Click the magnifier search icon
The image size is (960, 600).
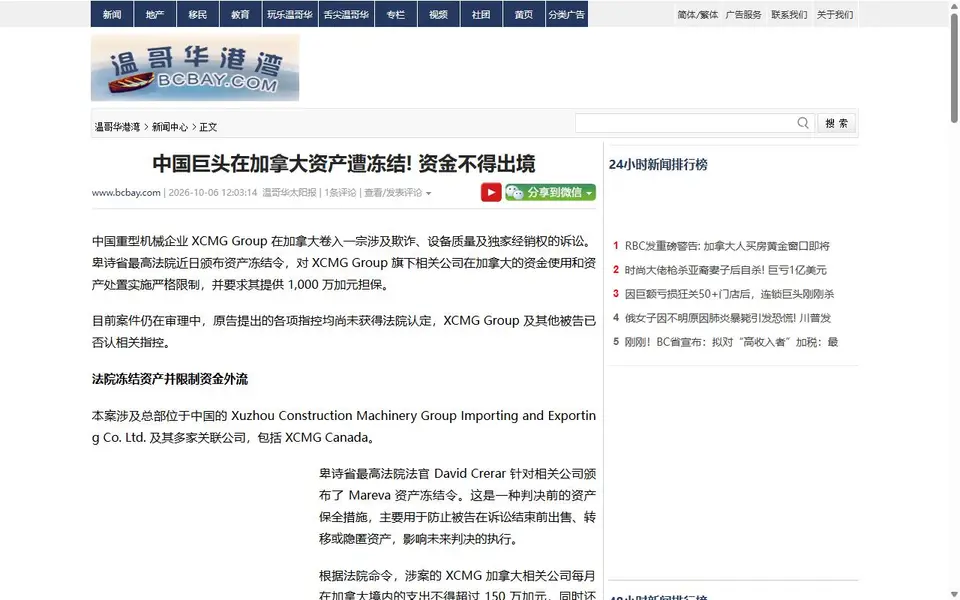tap(803, 123)
